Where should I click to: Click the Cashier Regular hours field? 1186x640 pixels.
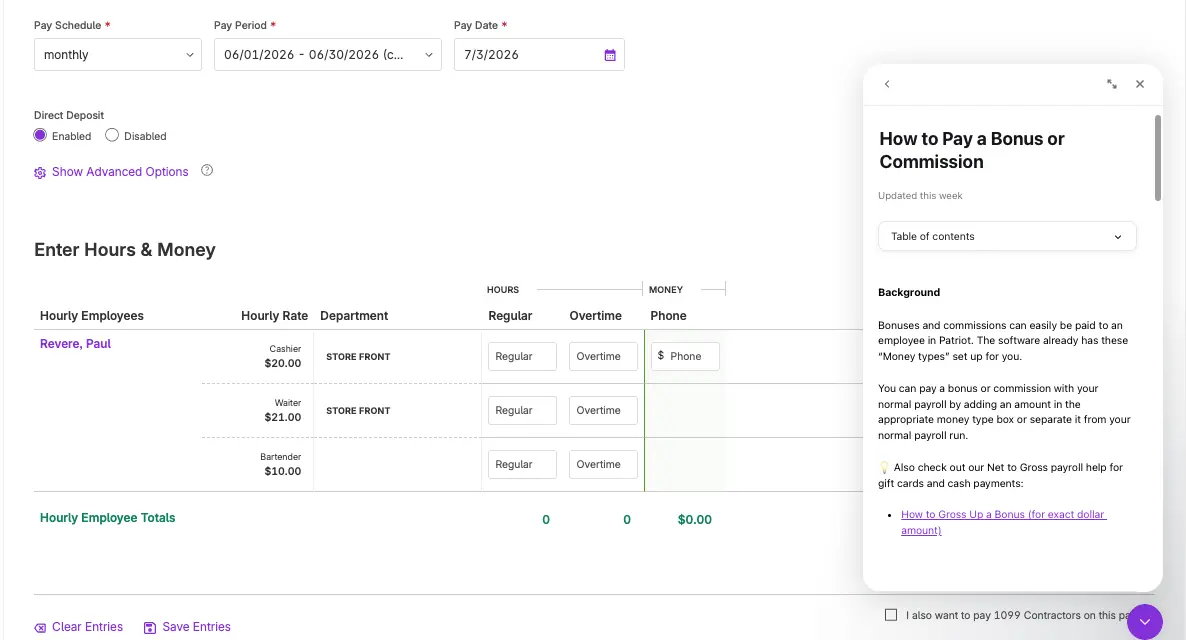(522, 356)
